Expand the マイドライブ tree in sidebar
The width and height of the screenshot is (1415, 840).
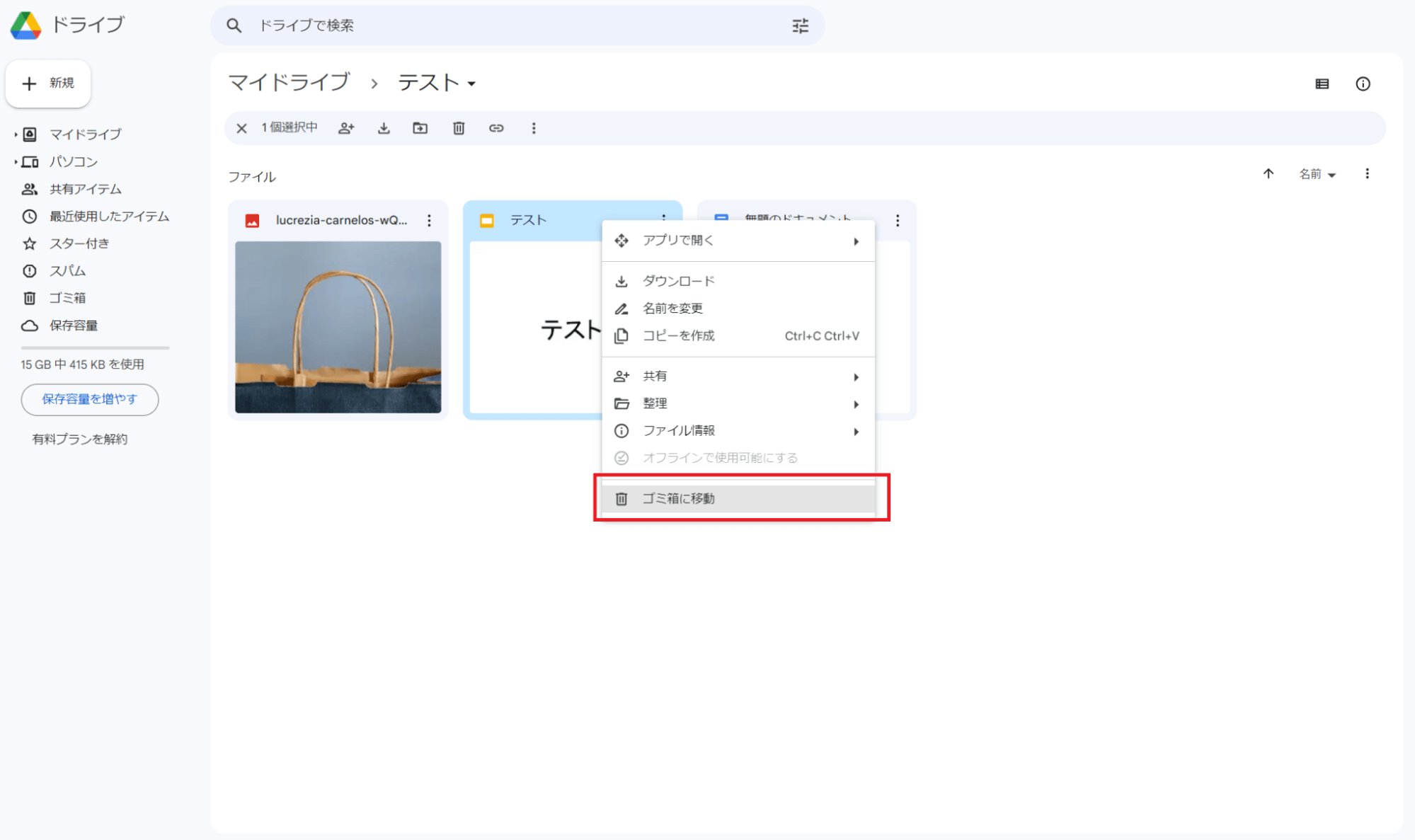tap(16, 134)
